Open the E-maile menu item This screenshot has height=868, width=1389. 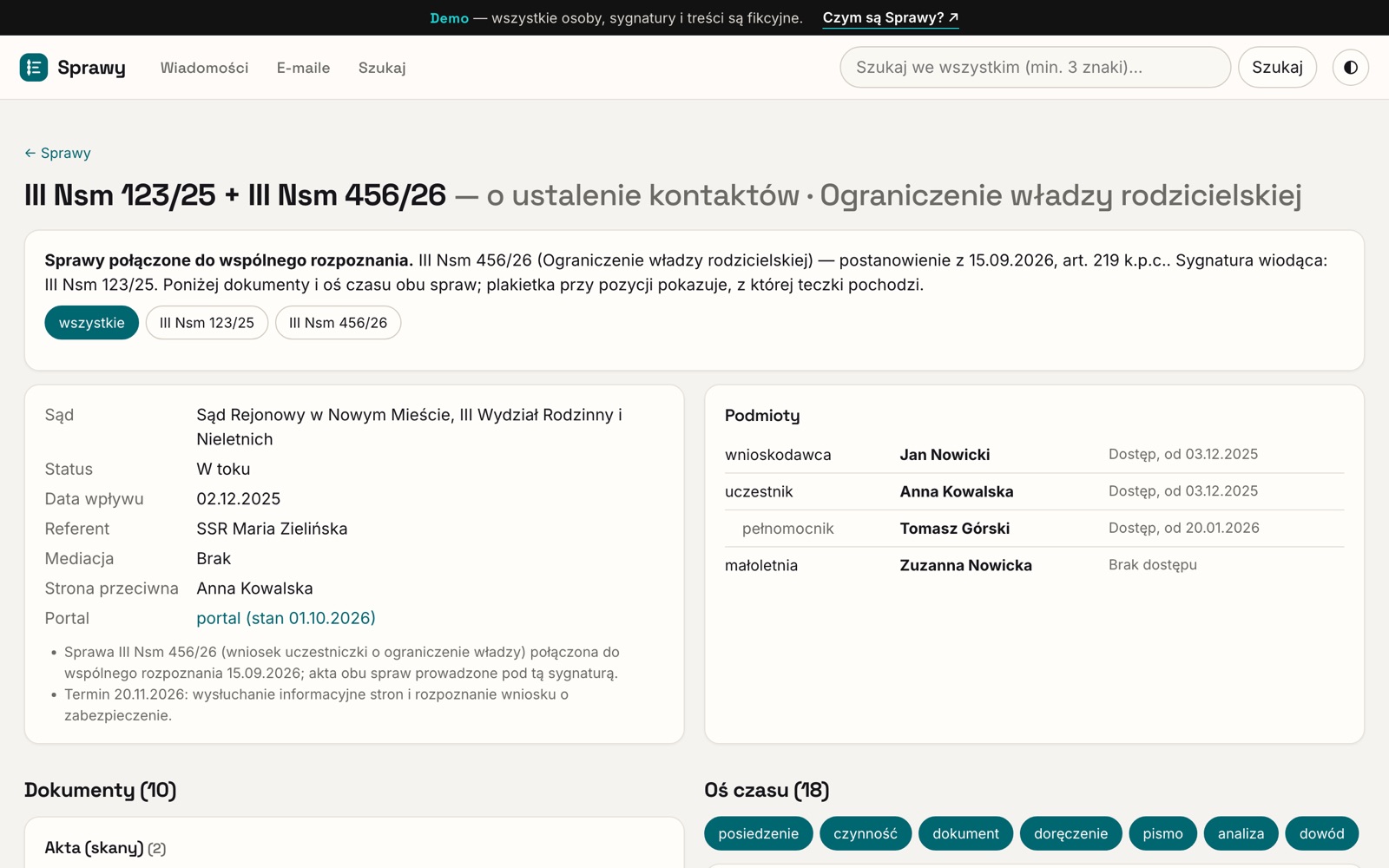click(x=303, y=68)
